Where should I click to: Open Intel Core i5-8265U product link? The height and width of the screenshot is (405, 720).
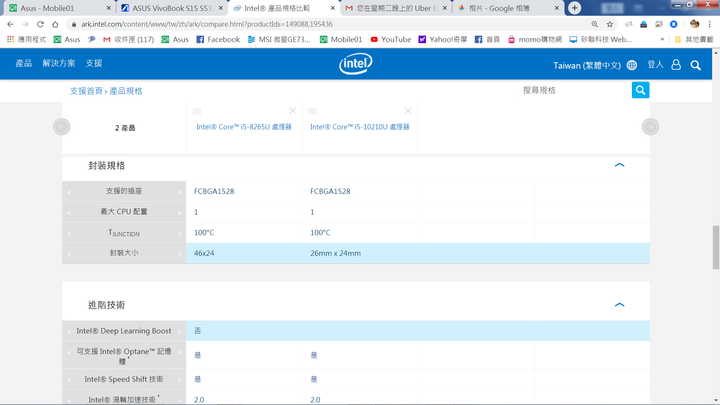(x=244, y=127)
